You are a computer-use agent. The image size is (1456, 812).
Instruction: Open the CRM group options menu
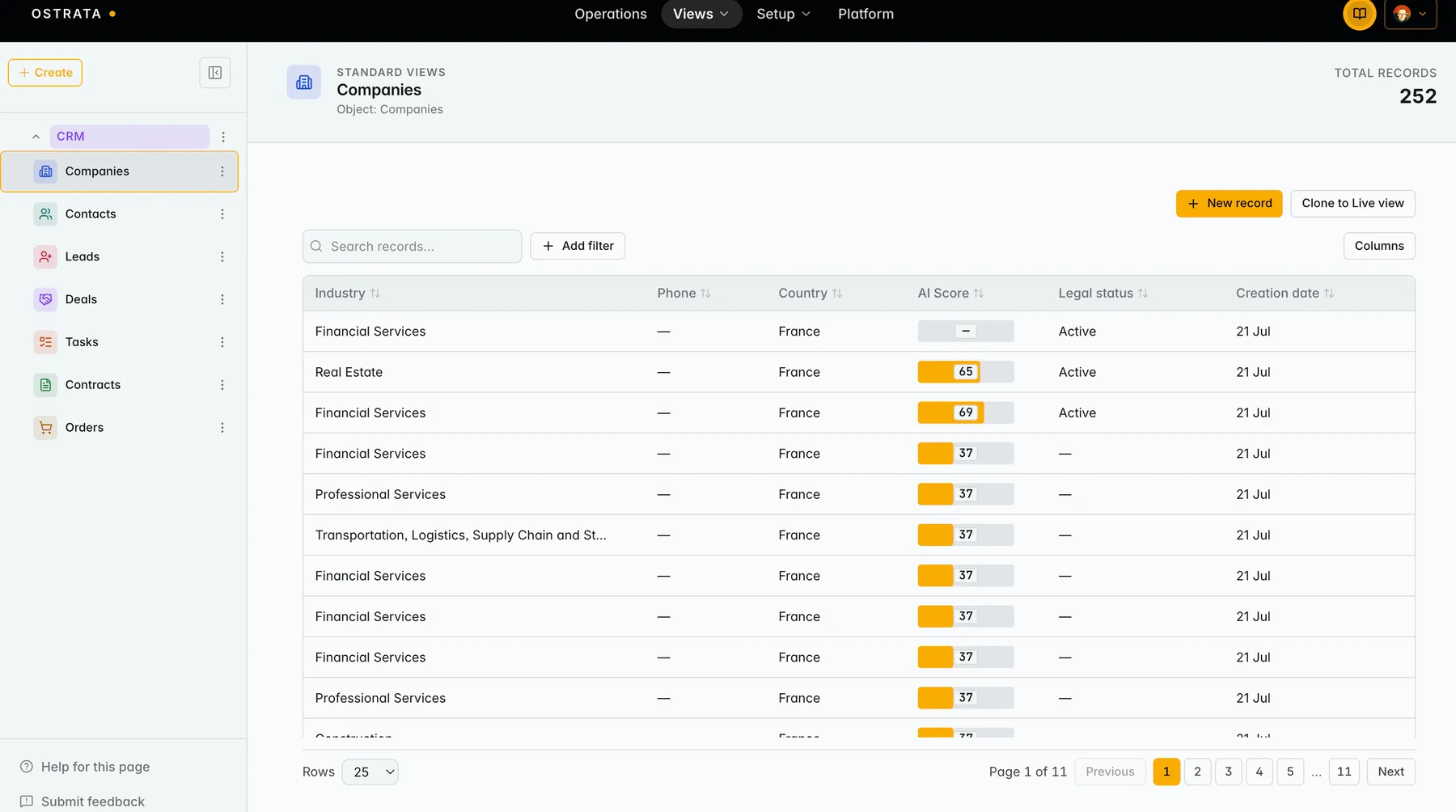223,137
